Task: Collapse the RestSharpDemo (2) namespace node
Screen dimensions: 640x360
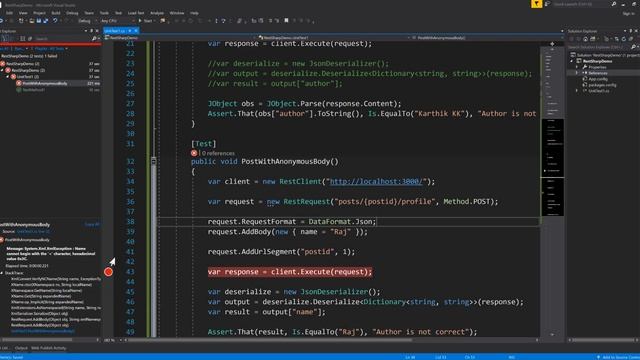Action: pyautogui.click(x=2, y=70)
